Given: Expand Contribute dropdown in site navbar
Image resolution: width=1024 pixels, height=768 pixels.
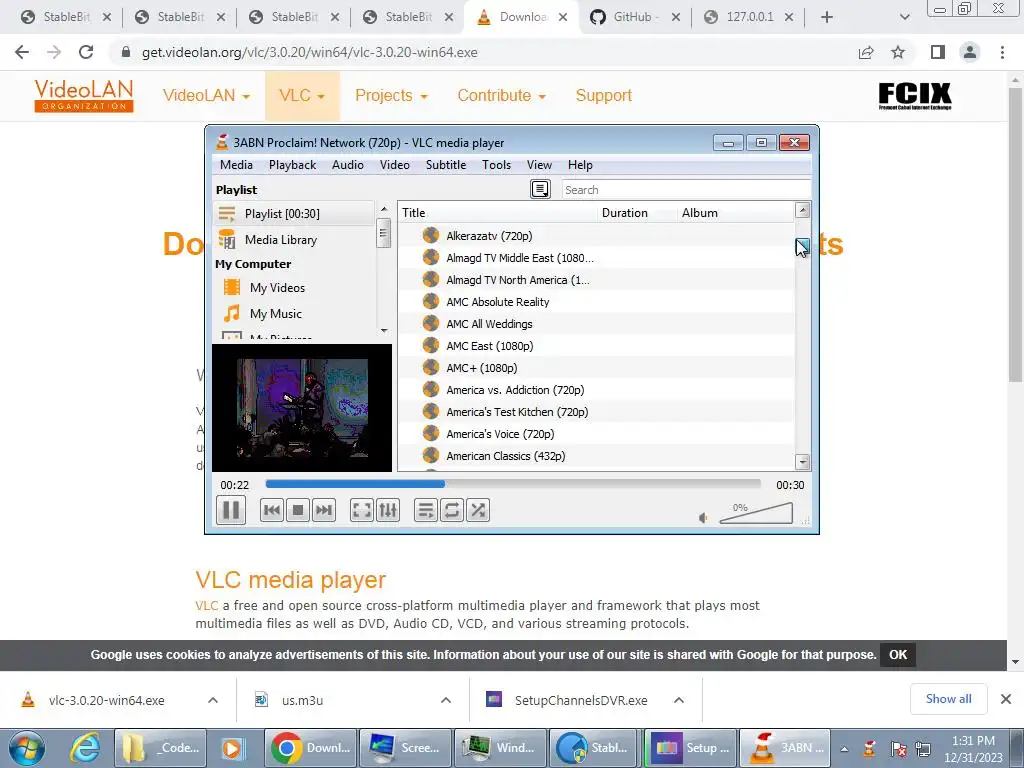Looking at the screenshot, I should [x=501, y=95].
